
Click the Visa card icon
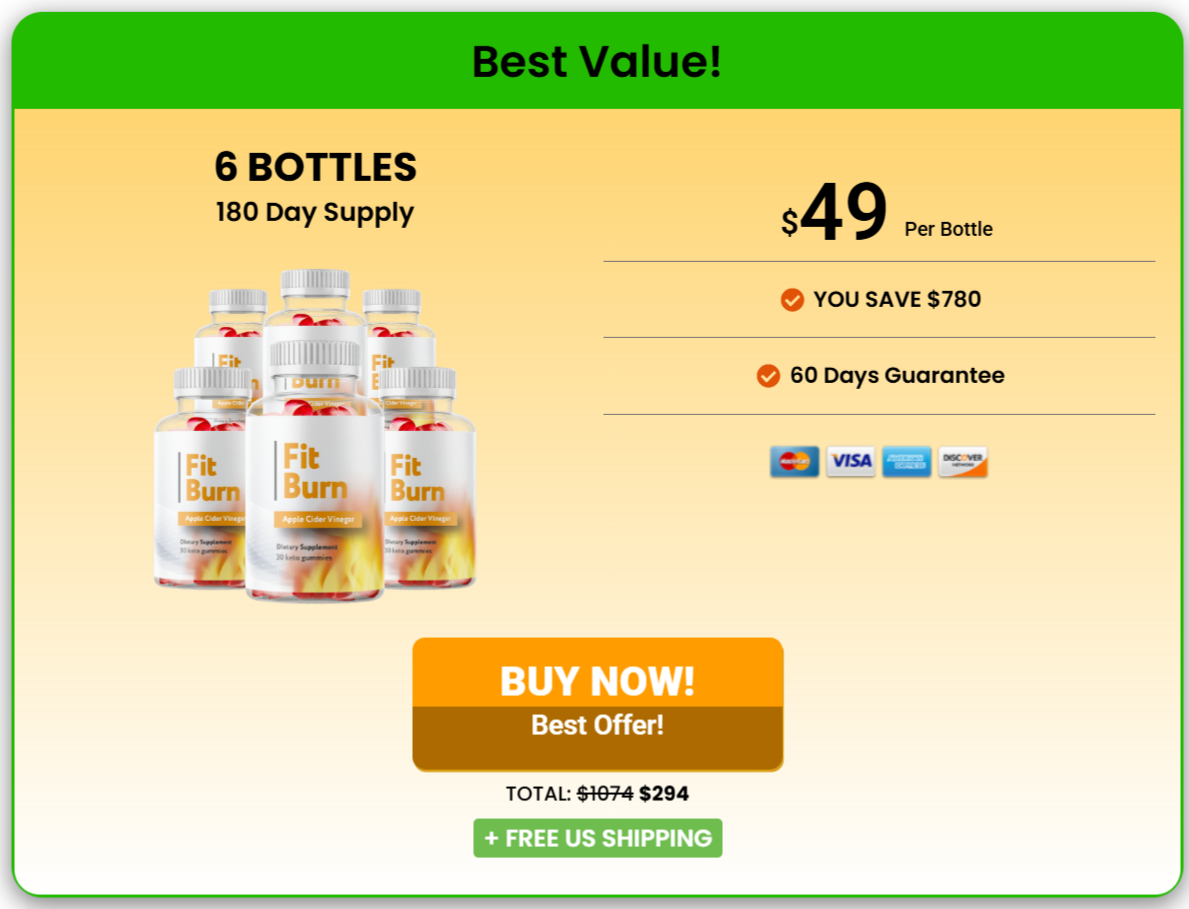[850, 461]
